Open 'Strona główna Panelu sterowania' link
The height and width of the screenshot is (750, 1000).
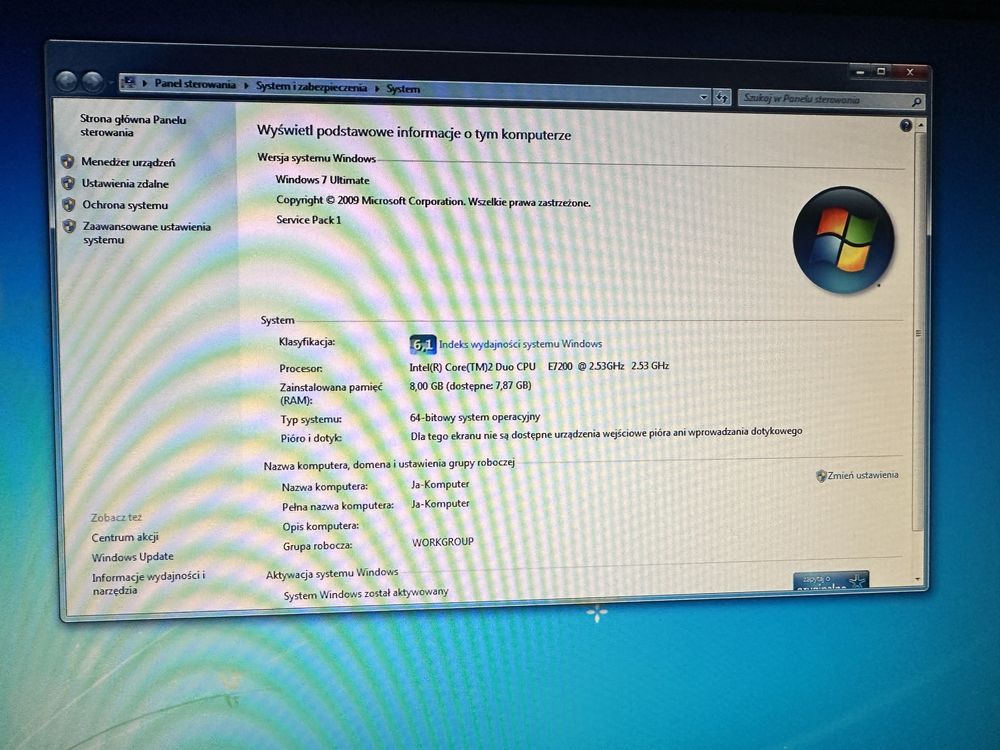click(133, 126)
